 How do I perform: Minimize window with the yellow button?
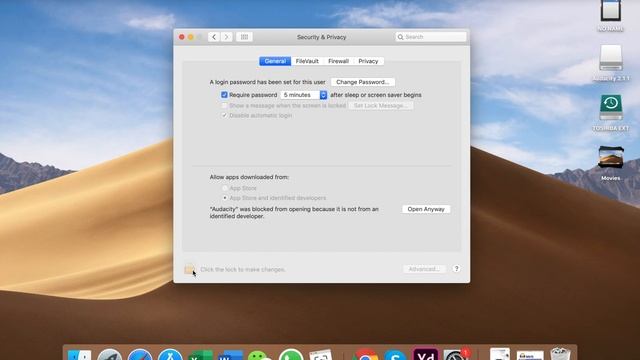pos(191,37)
